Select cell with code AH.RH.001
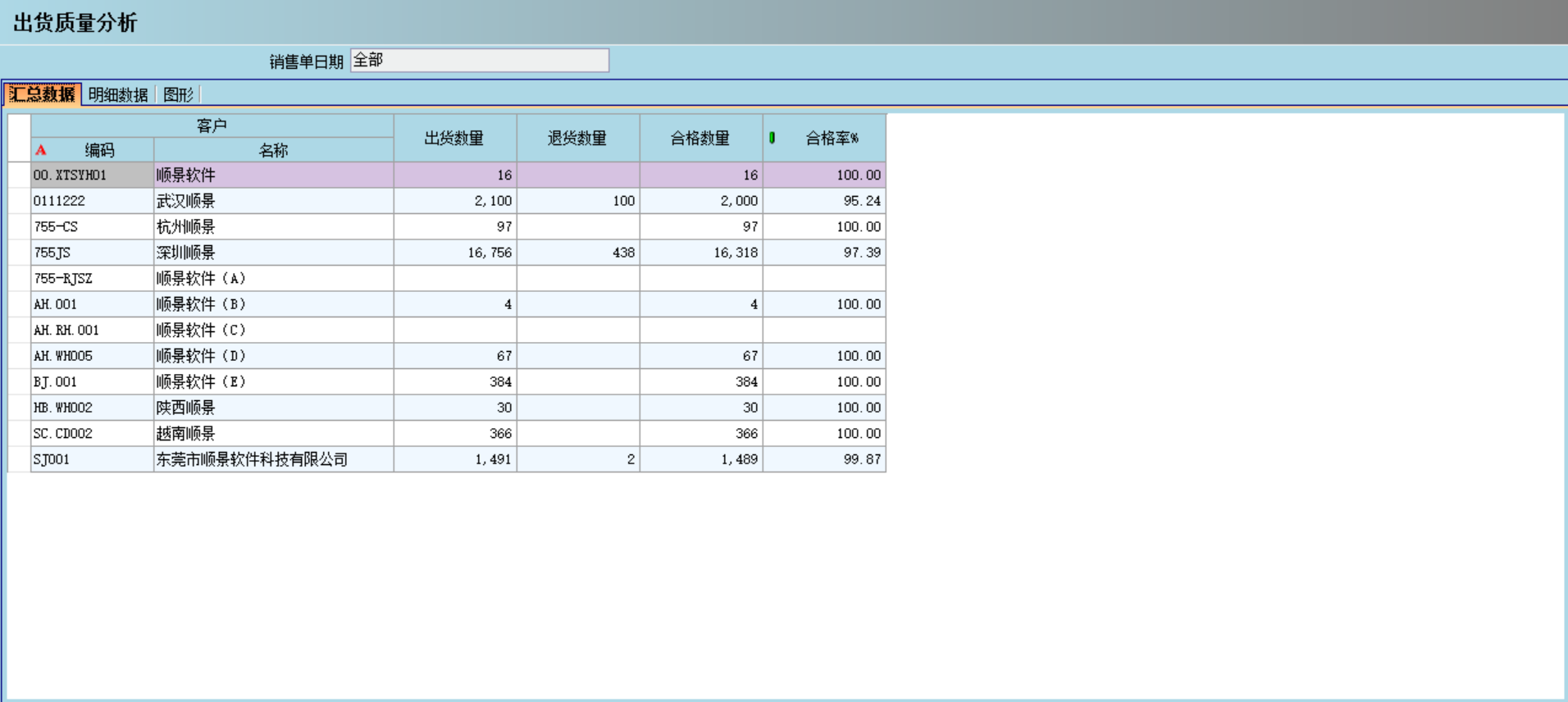Screen dimensions: 1568x702 (92, 330)
